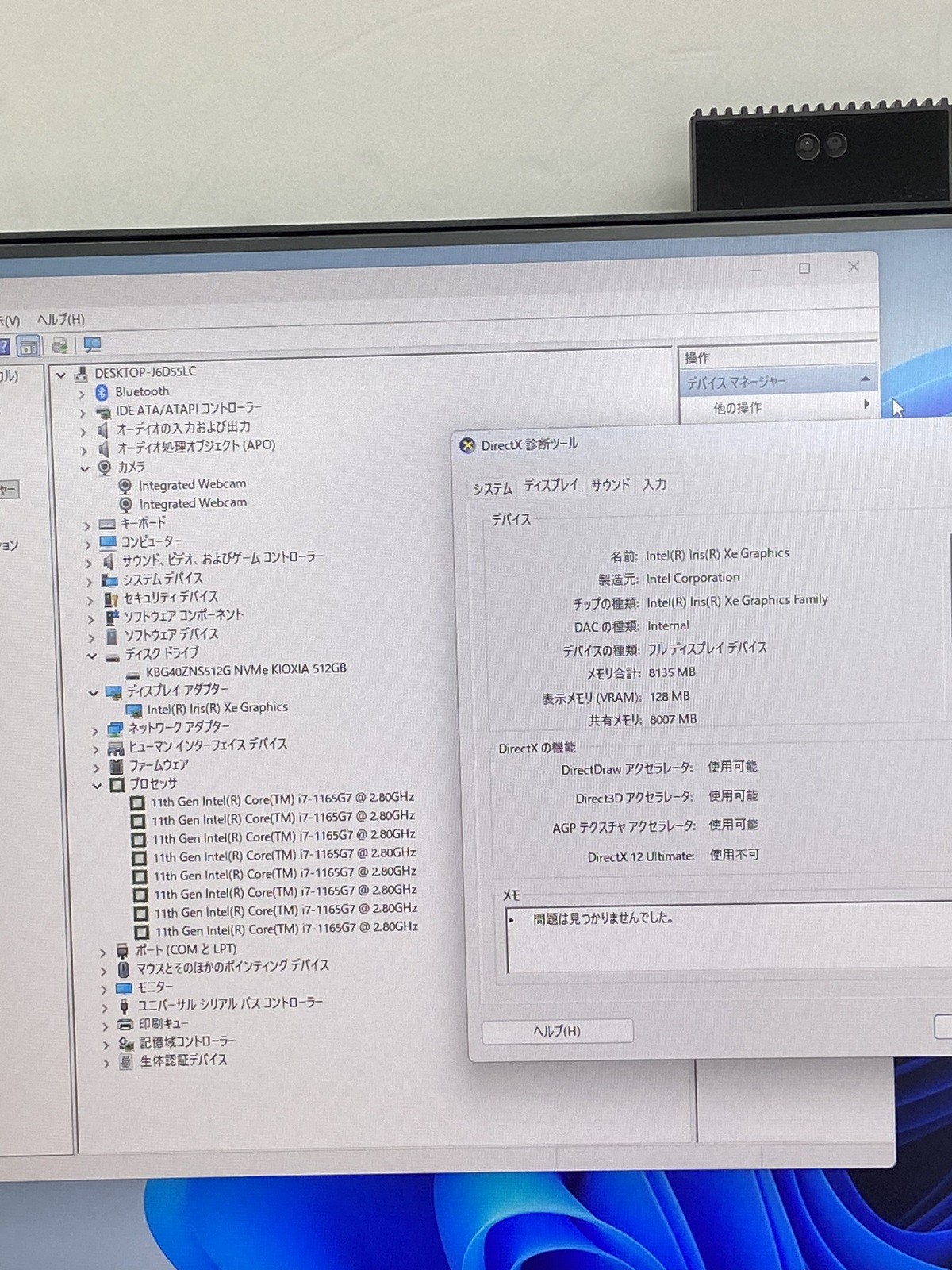Collapse the カメラ category

coord(84,468)
